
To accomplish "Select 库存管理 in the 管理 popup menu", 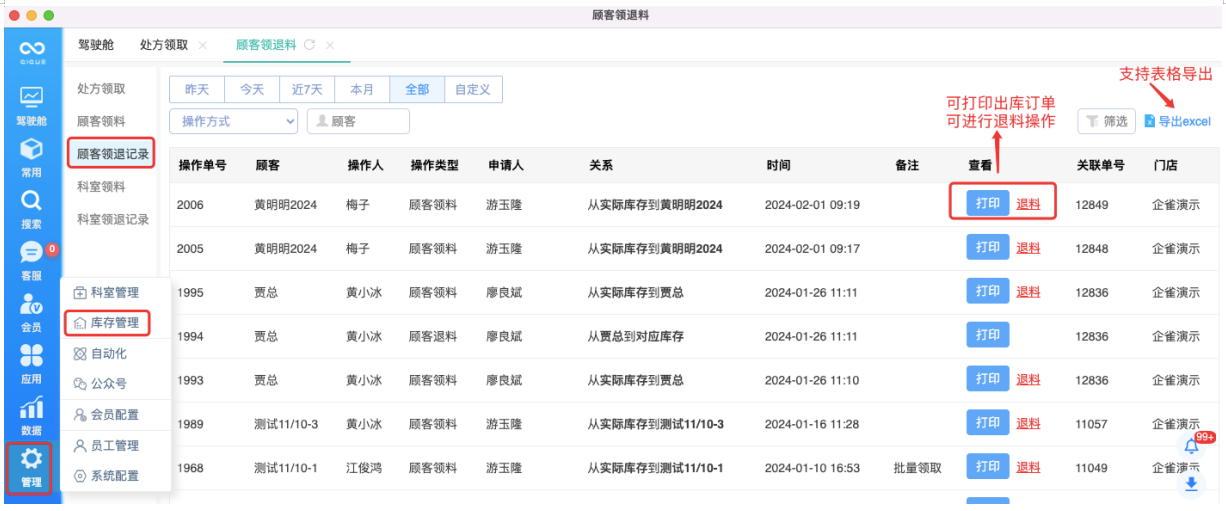I will tap(107, 323).
